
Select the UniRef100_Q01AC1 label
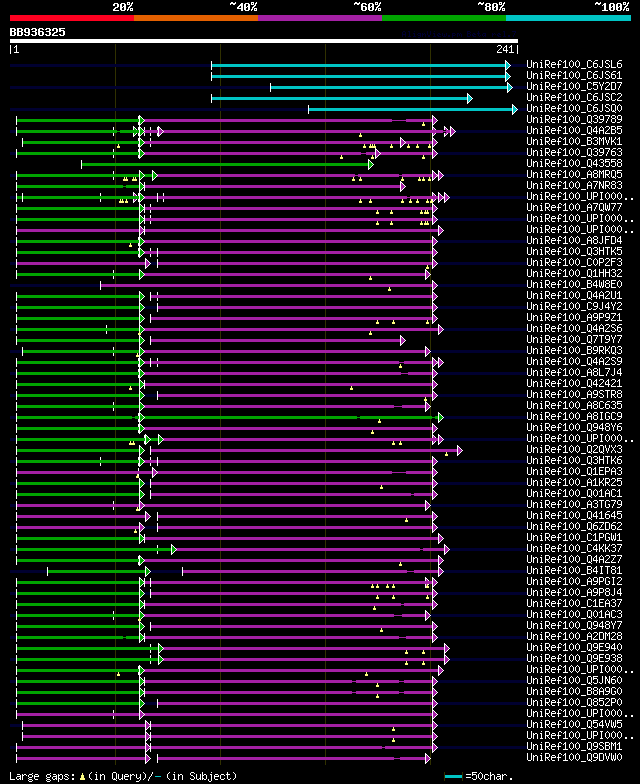[574, 494]
